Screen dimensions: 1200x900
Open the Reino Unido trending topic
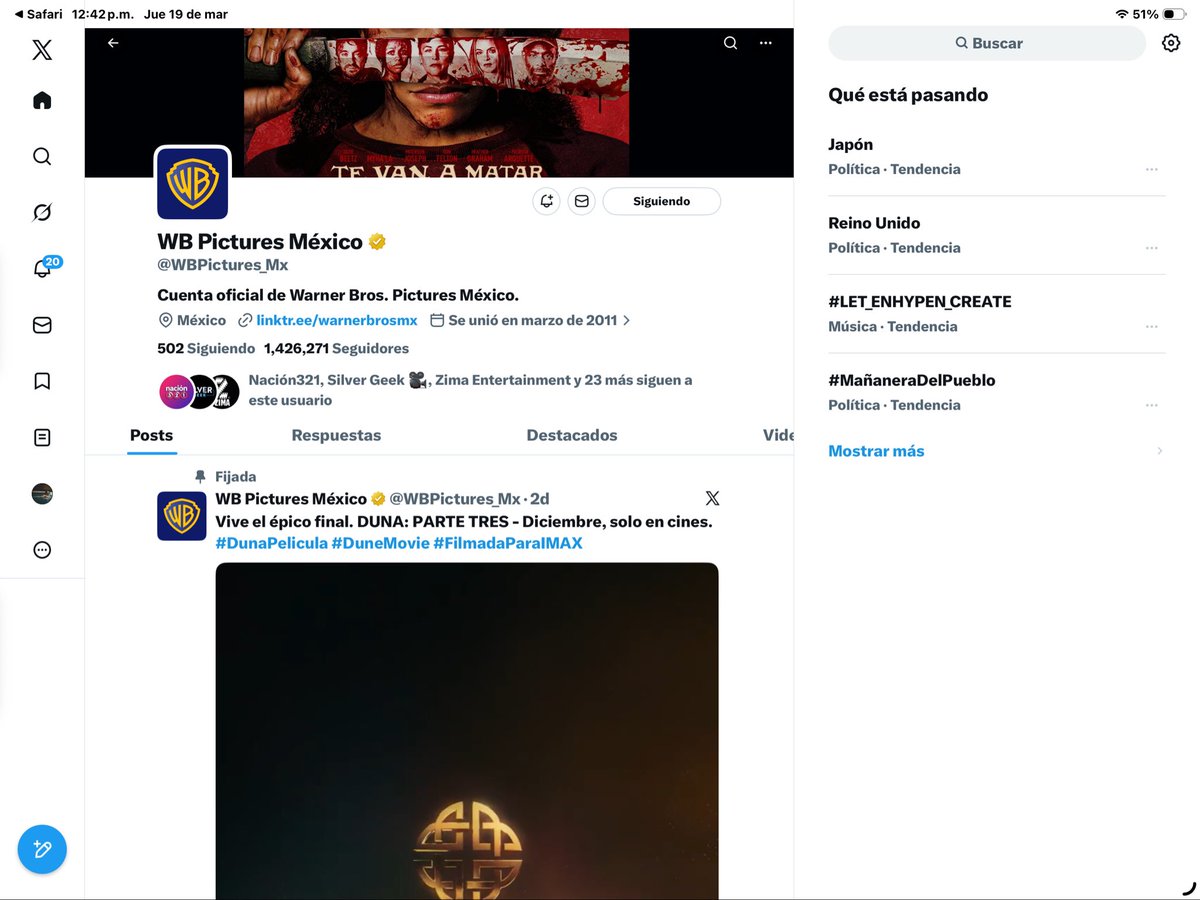[x=997, y=235]
